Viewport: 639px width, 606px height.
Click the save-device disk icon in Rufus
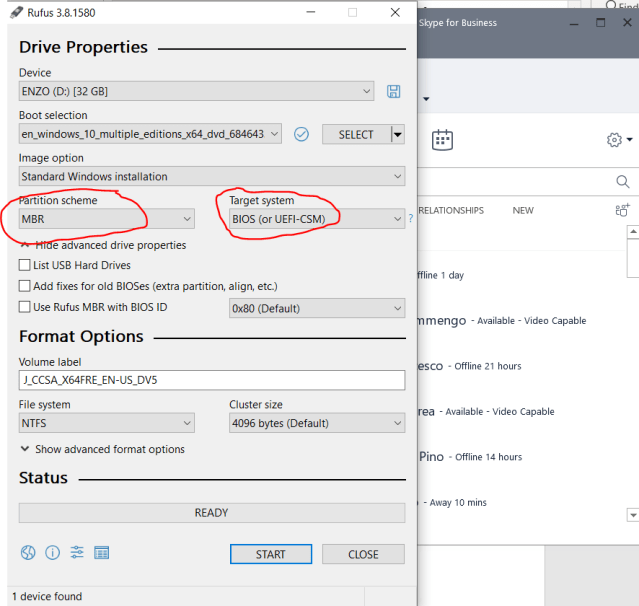394,92
